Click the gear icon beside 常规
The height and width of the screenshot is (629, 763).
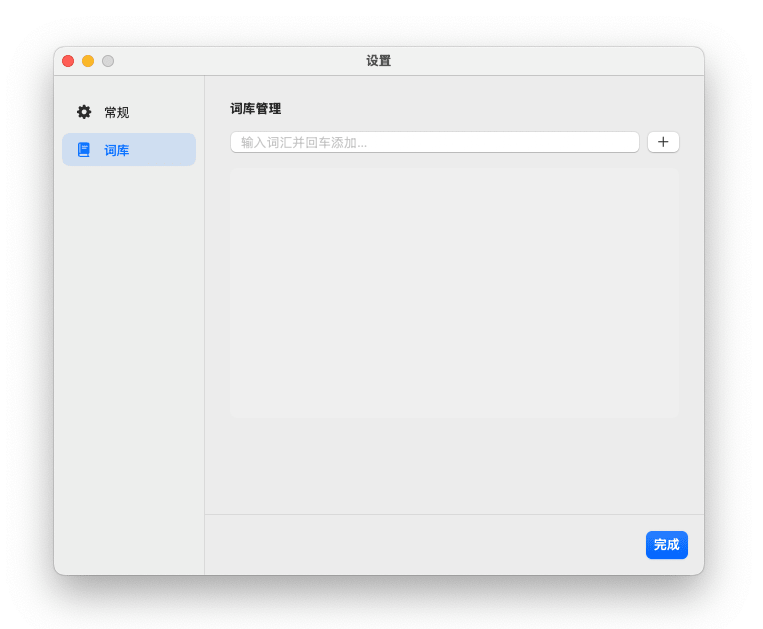click(84, 112)
